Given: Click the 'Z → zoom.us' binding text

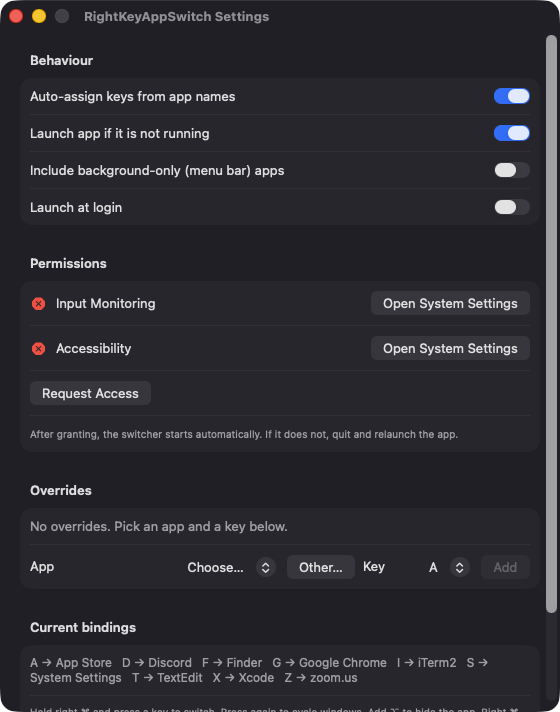Looking at the screenshot, I should [321, 677].
